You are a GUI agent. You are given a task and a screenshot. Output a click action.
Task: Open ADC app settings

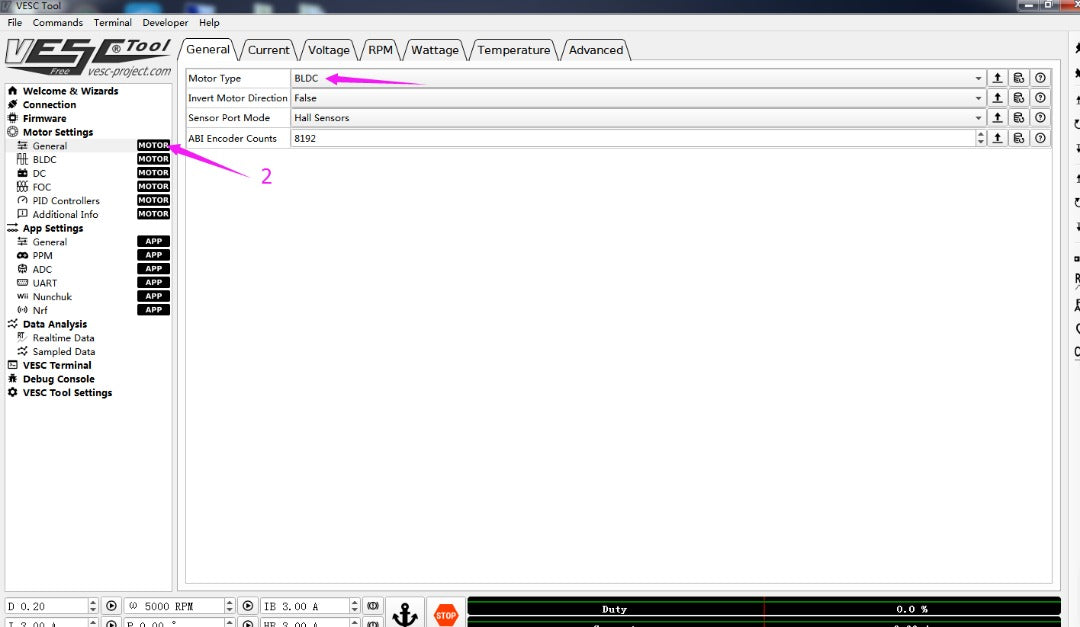(x=42, y=269)
